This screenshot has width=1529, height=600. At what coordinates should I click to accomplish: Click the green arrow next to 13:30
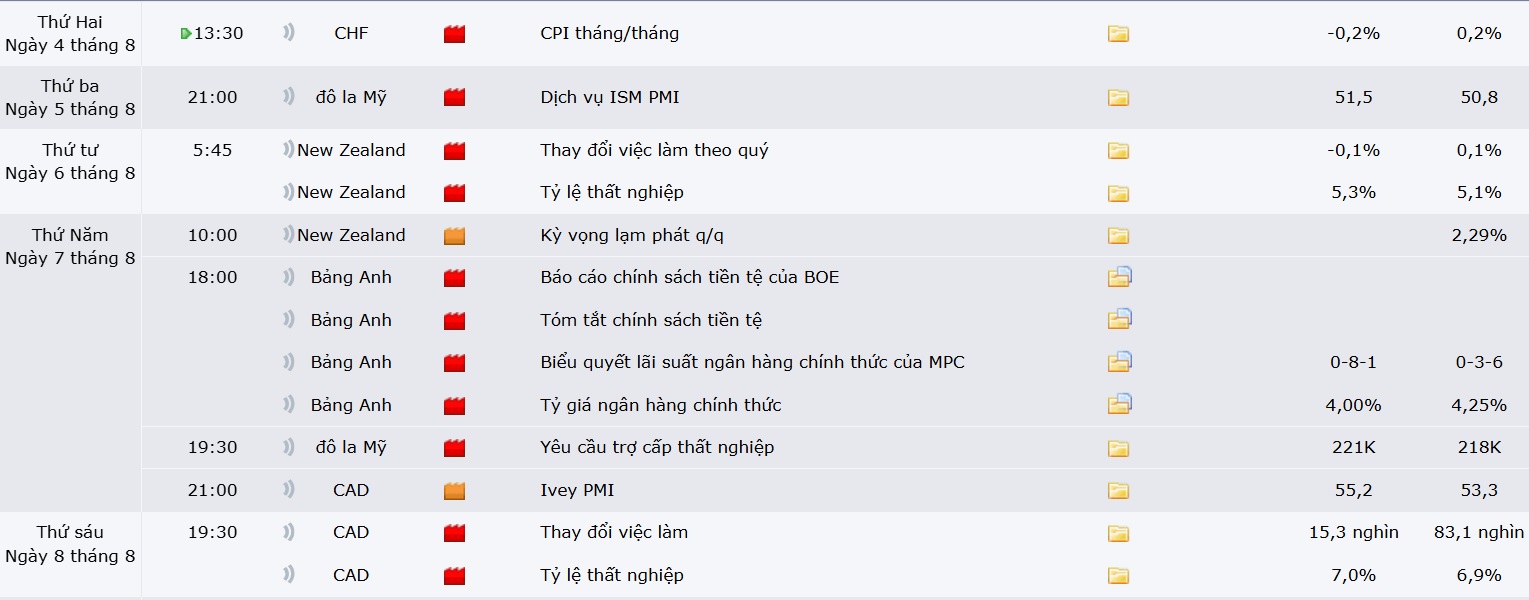pyautogui.click(x=186, y=34)
